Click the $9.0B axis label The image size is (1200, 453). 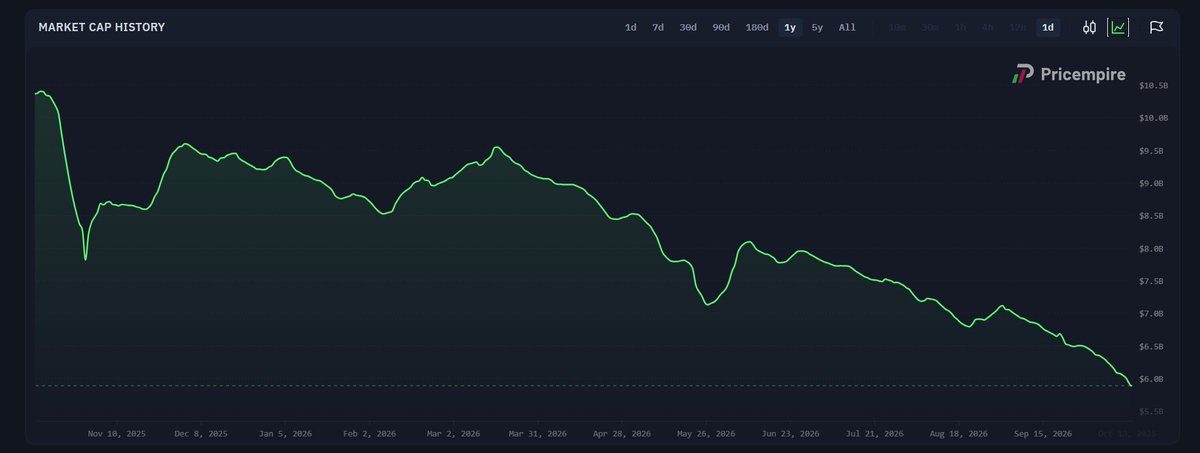1151,184
